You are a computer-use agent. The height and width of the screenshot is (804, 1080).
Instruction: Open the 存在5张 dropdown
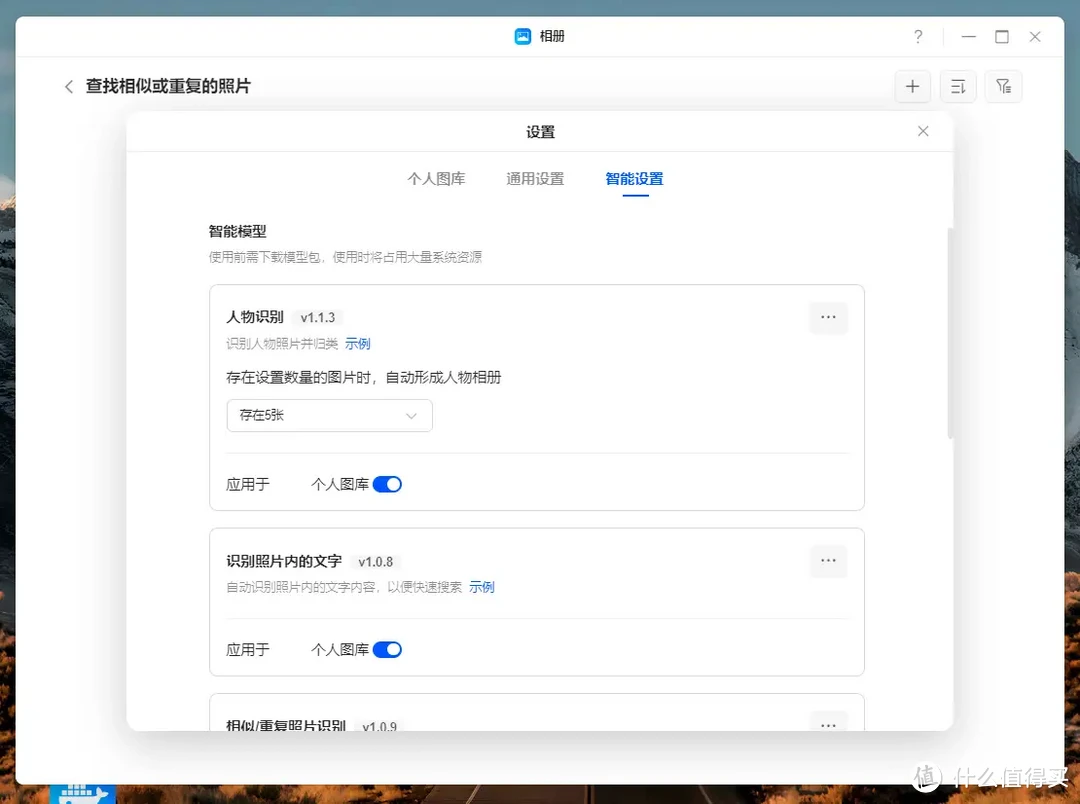coord(329,415)
